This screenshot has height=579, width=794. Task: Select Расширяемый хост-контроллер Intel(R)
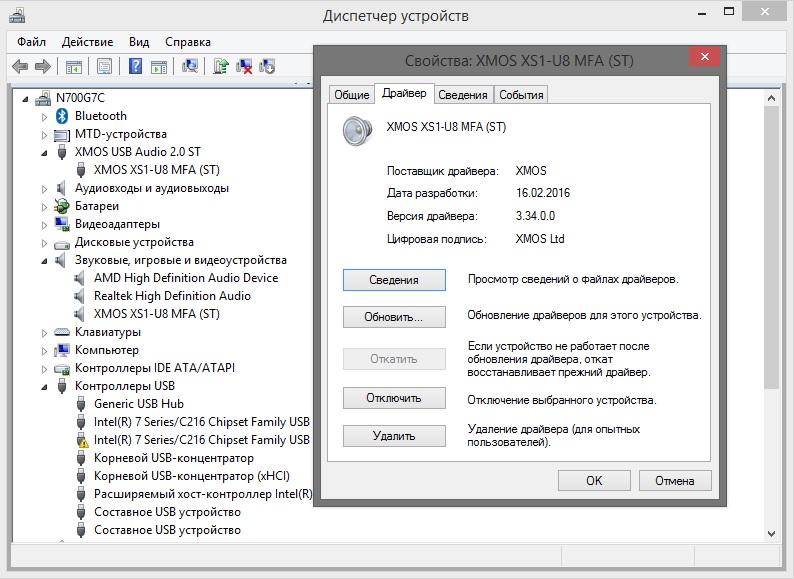(x=203, y=494)
